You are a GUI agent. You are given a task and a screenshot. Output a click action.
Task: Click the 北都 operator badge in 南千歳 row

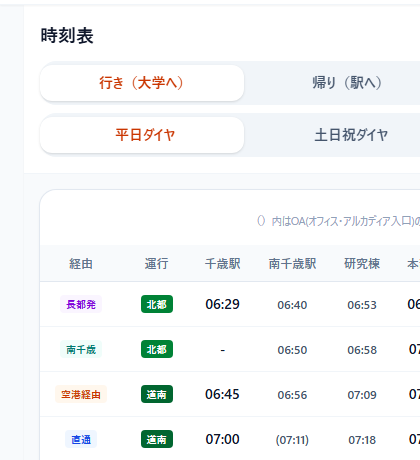coord(157,349)
